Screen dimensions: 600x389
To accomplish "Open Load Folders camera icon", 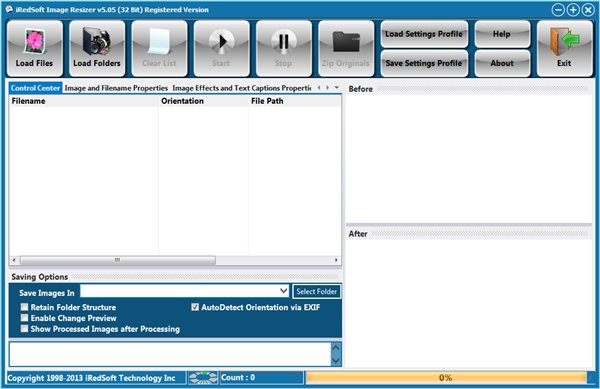I will pos(97,42).
